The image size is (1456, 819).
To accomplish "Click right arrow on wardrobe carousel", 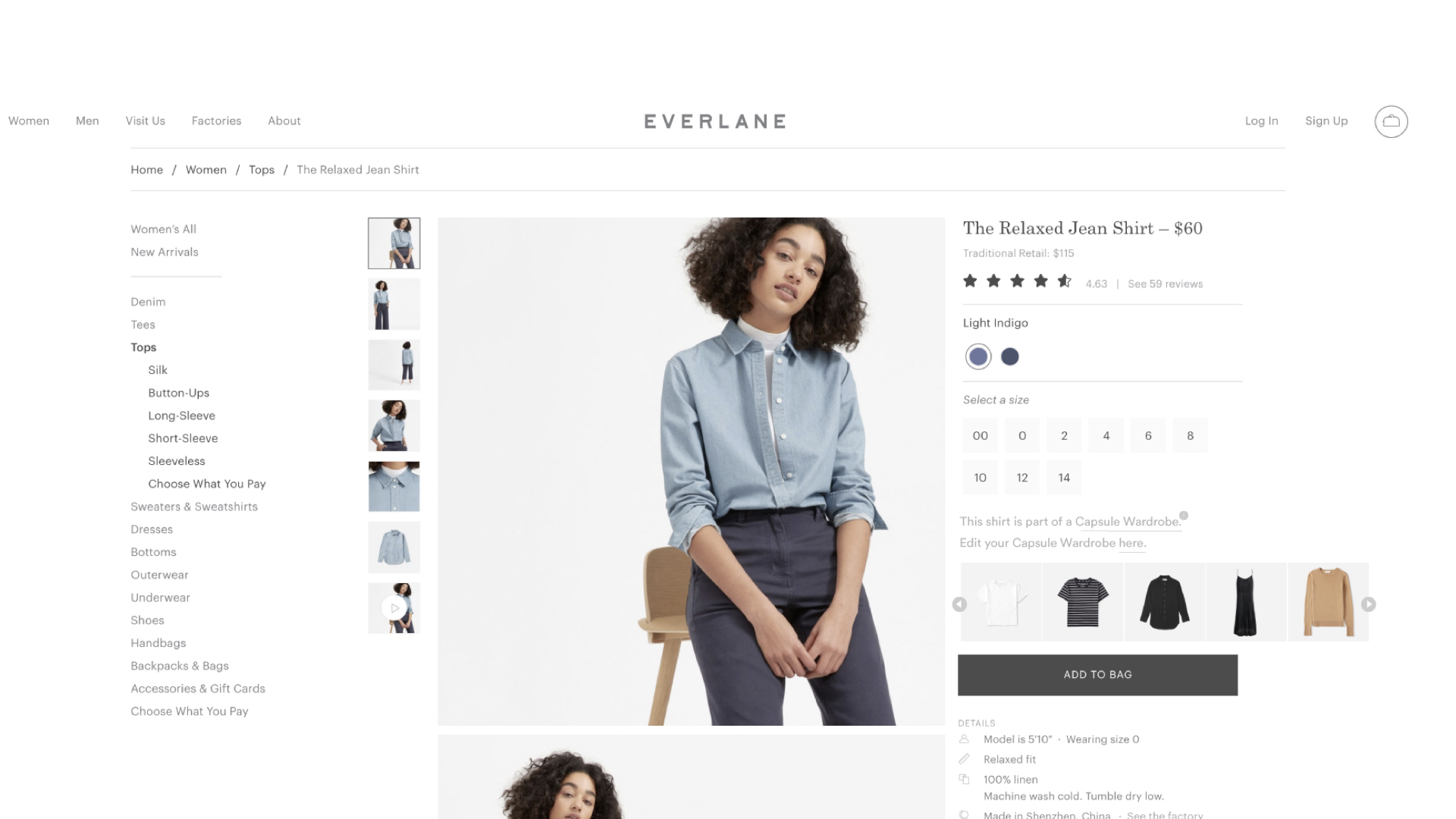I will click(1370, 604).
